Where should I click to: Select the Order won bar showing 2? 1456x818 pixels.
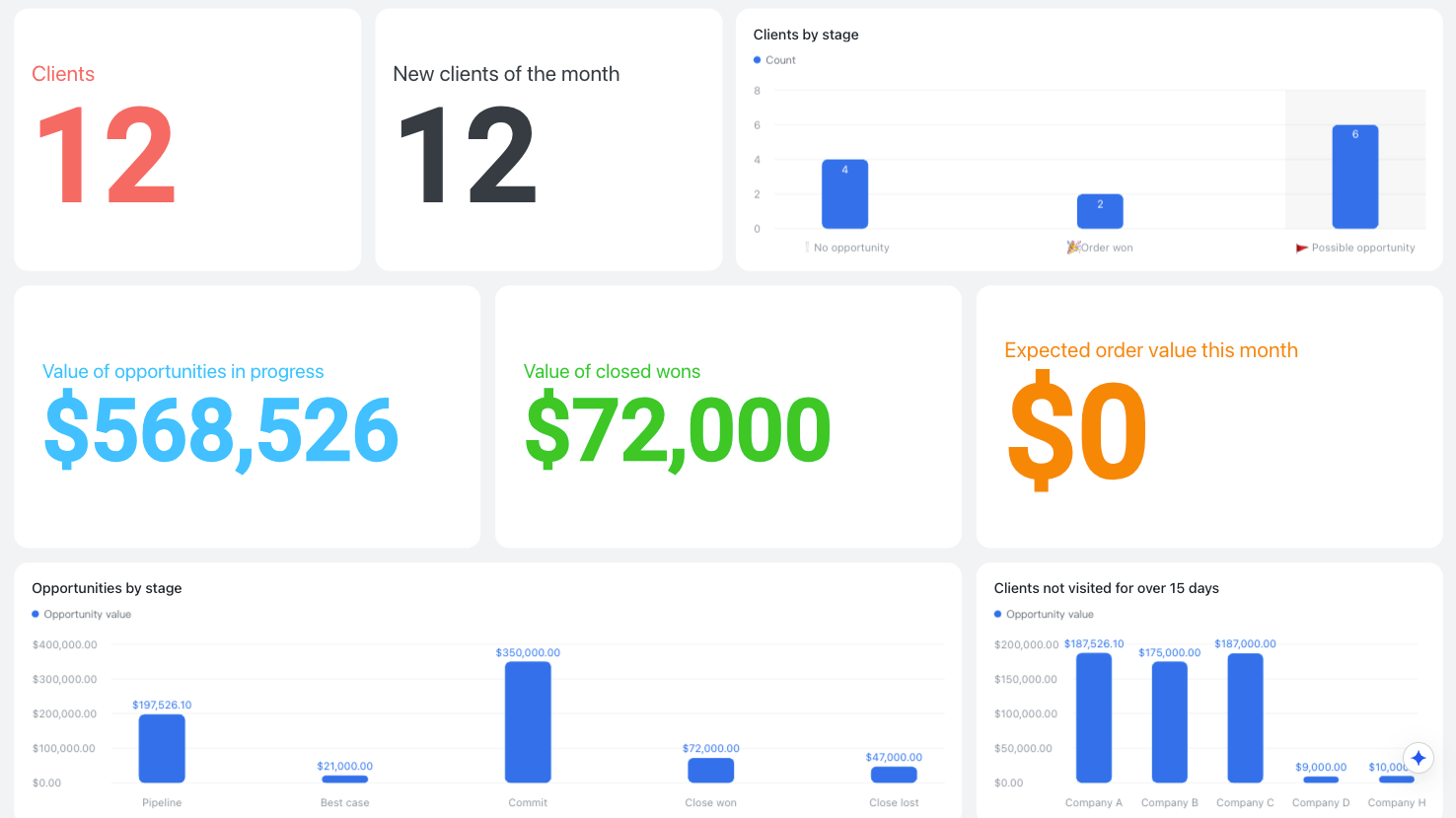pos(1100,211)
